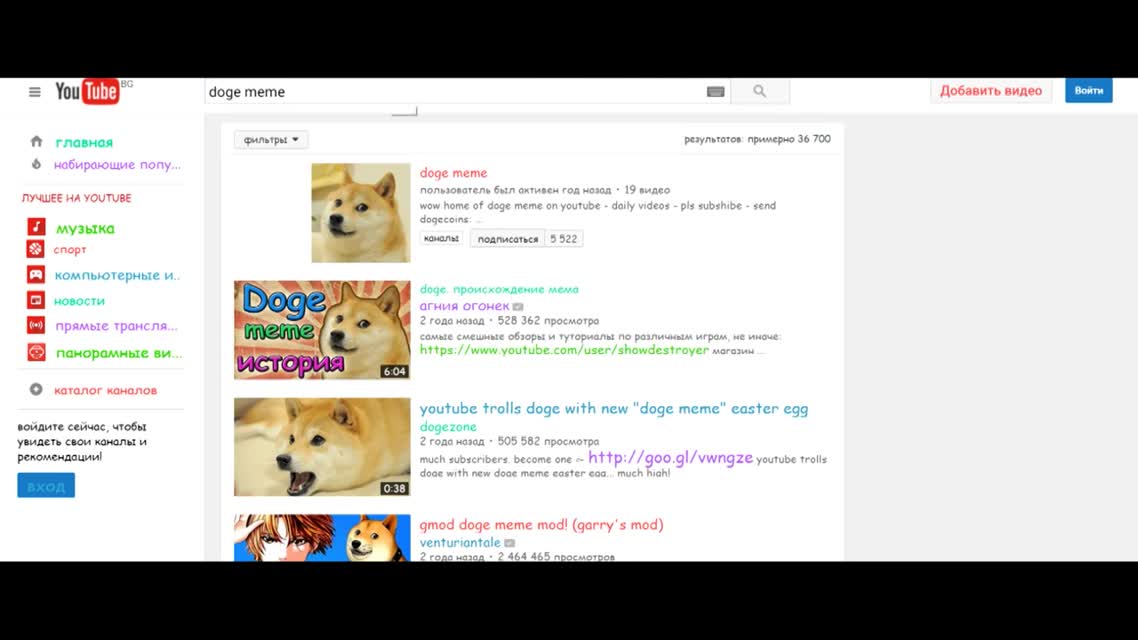Follow the youtube.com/user/showdestroyer link
This screenshot has width=1138, height=640.
[x=564, y=350]
